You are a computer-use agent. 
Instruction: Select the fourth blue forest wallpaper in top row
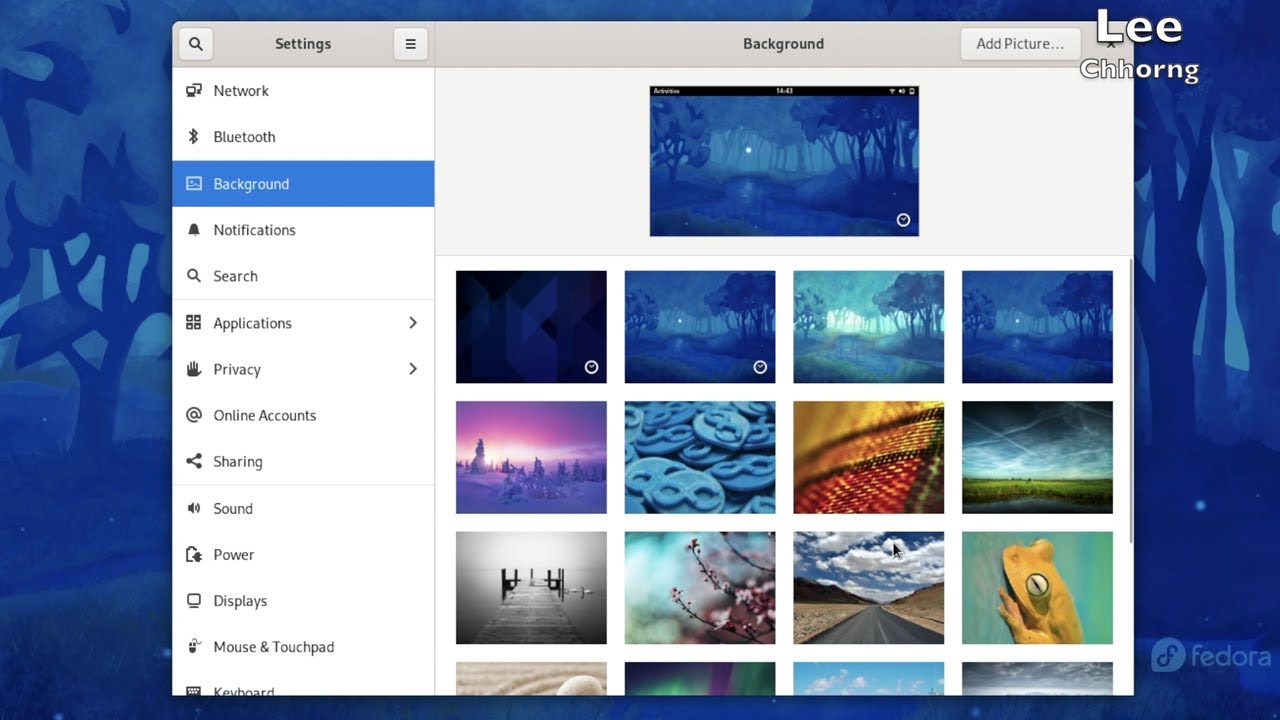coord(1037,327)
